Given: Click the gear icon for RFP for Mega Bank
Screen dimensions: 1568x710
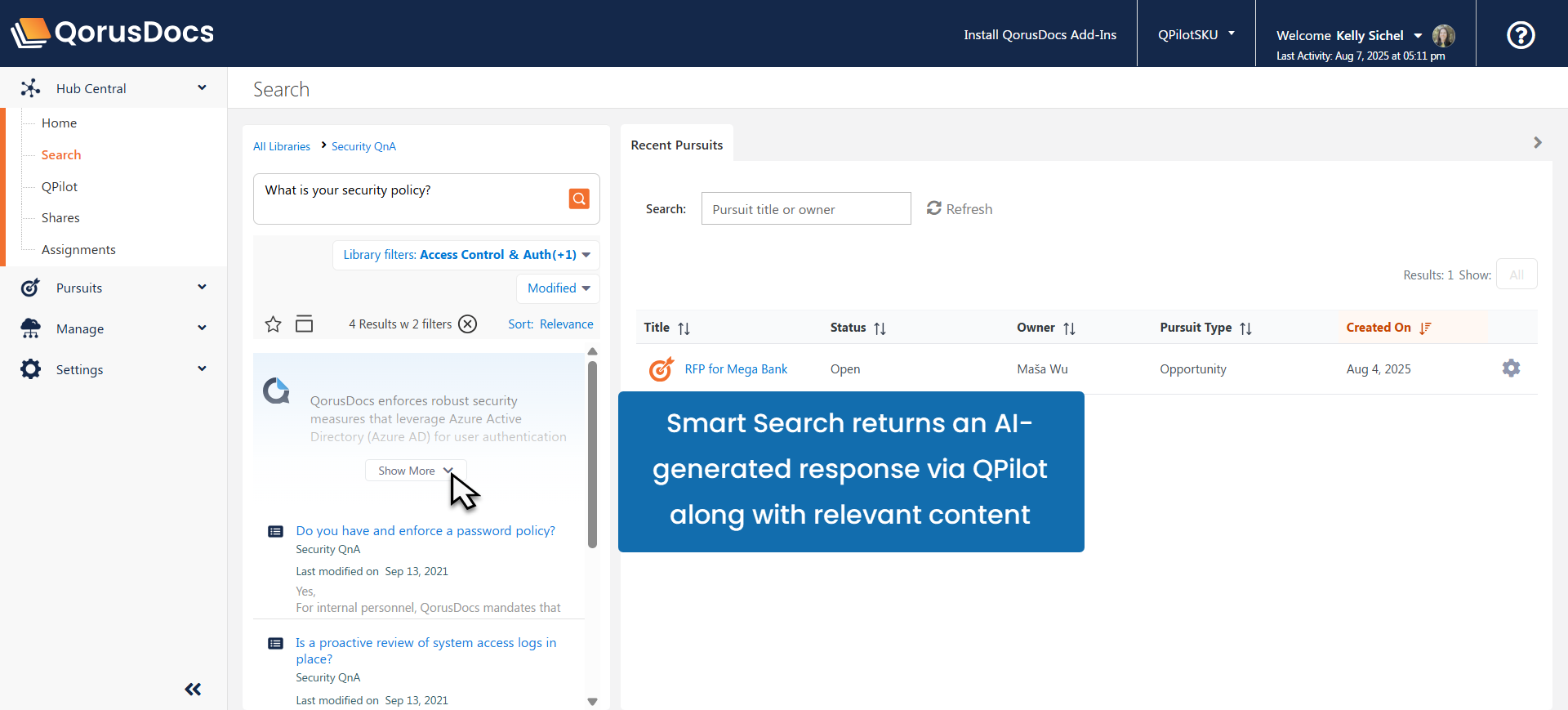Looking at the screenshot, I should (1511, 368).
